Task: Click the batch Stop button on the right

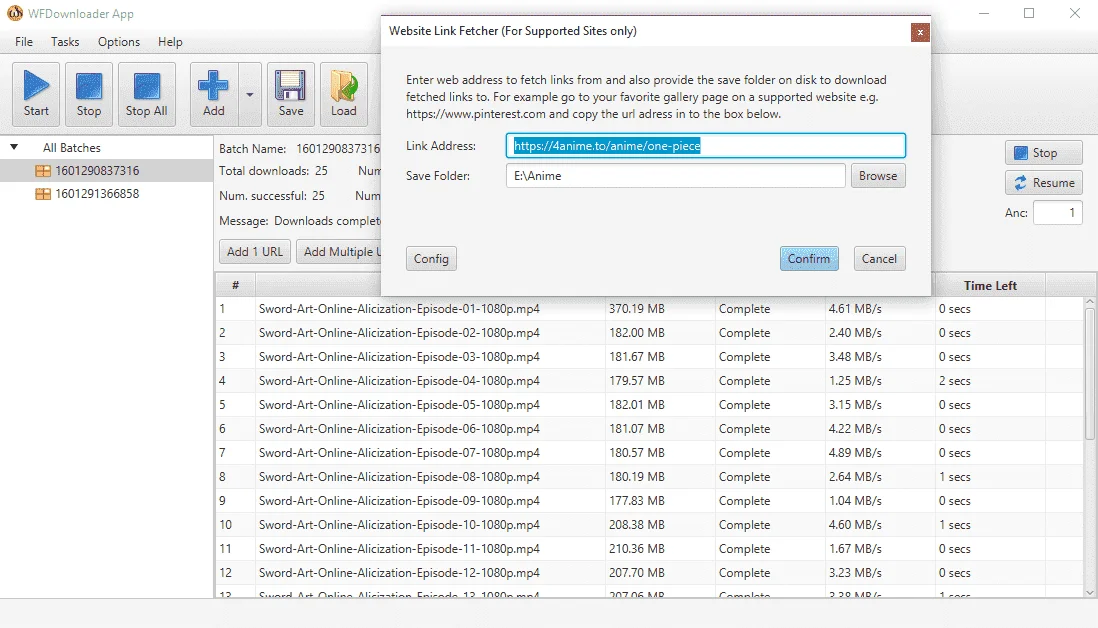Action: (x=1043, y=153)
